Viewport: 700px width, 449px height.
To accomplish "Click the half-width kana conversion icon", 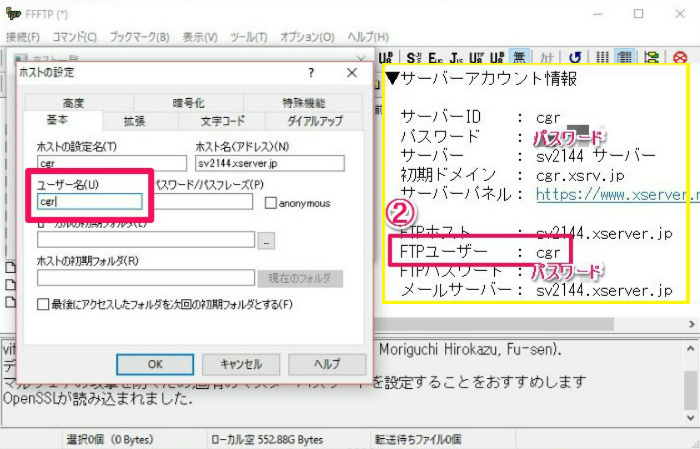I will click(x=546, y=58).
